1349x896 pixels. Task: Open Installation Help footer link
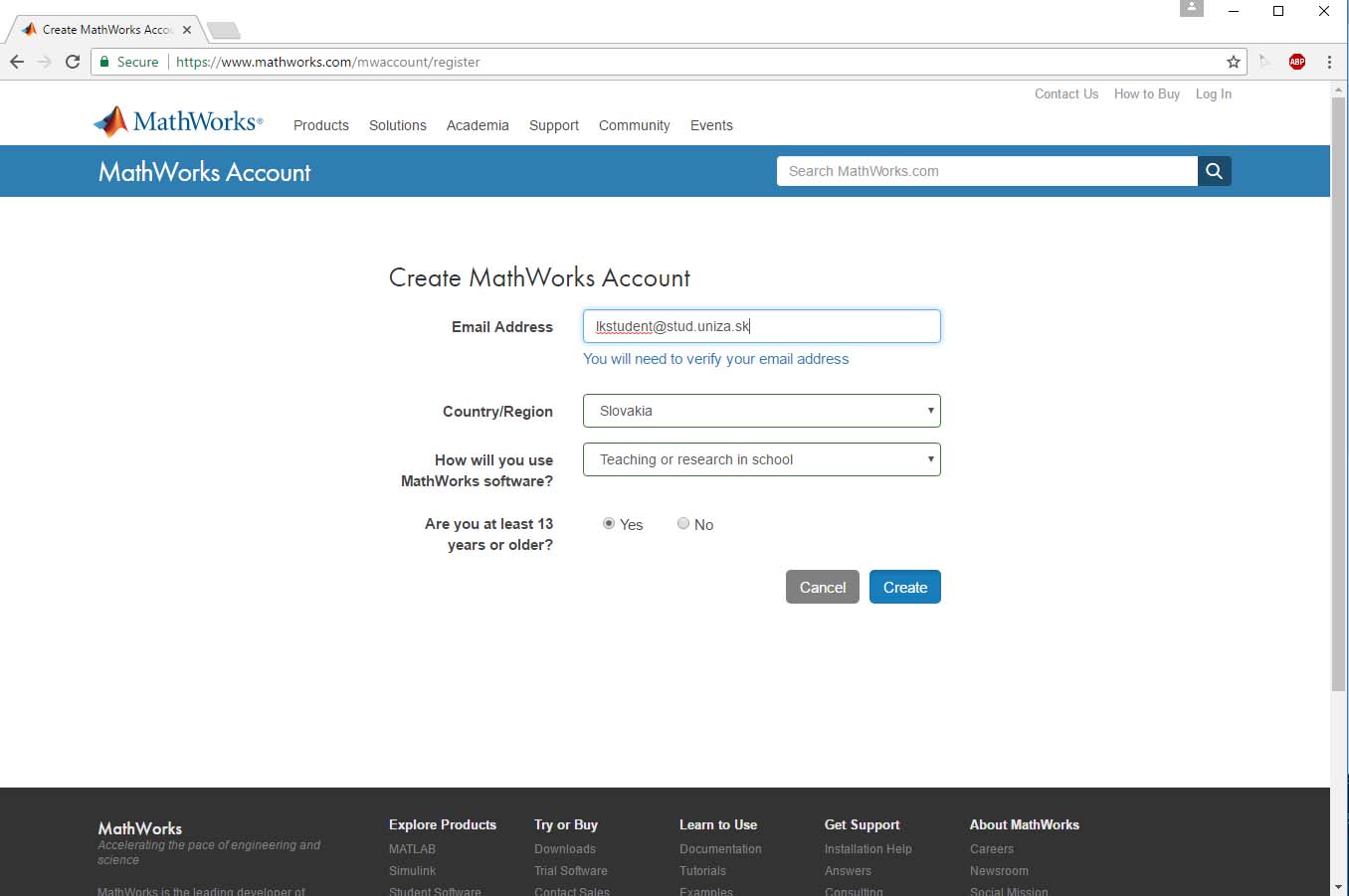pyautogui.click(x=868, y=849)
